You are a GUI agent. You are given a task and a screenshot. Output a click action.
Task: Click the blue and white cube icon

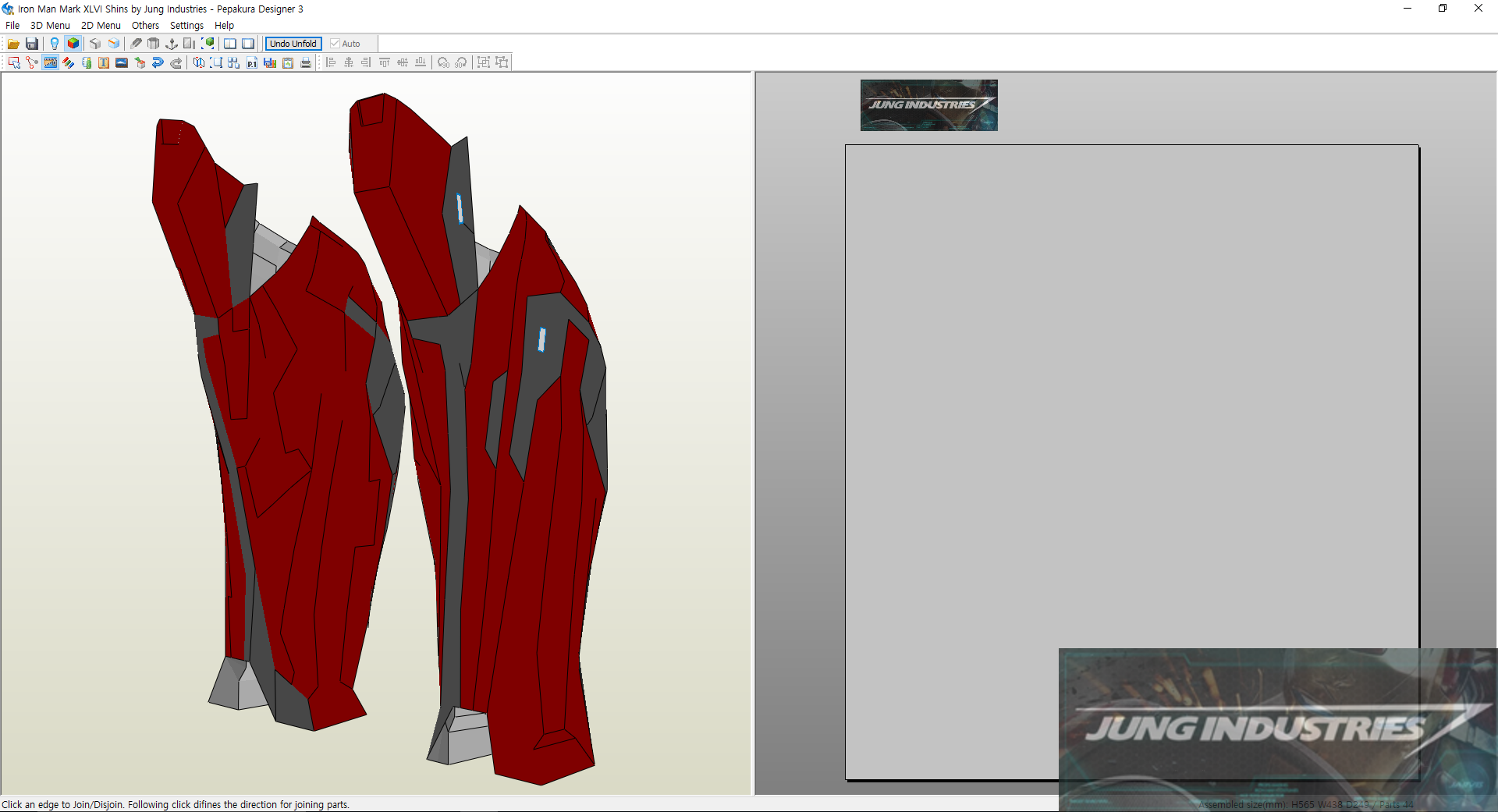pyautogui.click(x=114, y=44)
